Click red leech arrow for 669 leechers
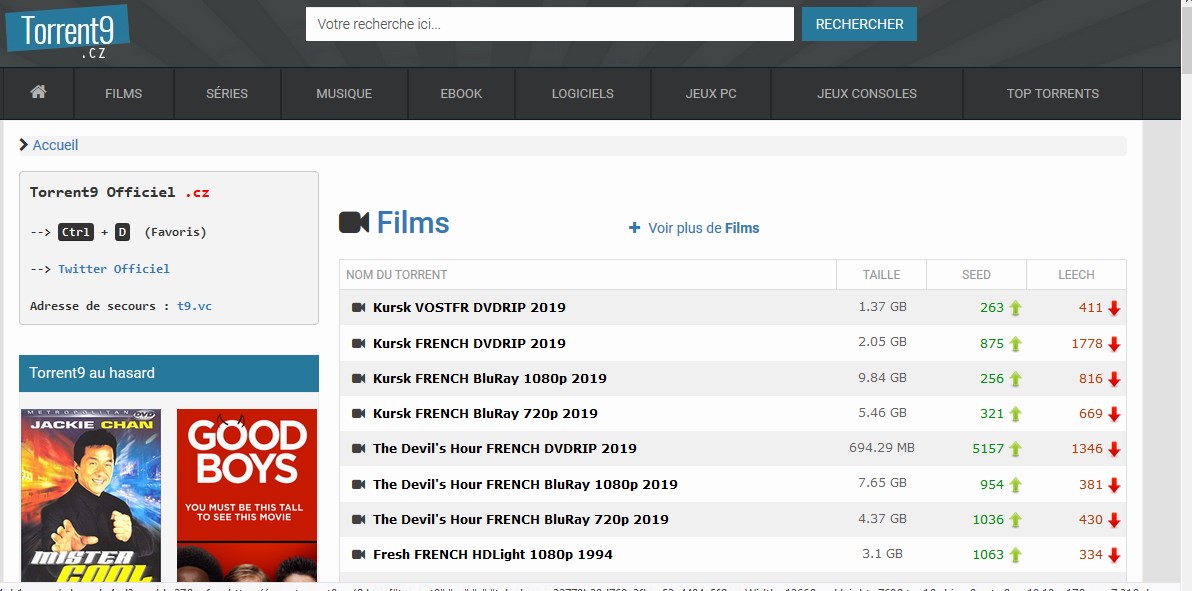 pyautogui.click(x=1114, y=414)
